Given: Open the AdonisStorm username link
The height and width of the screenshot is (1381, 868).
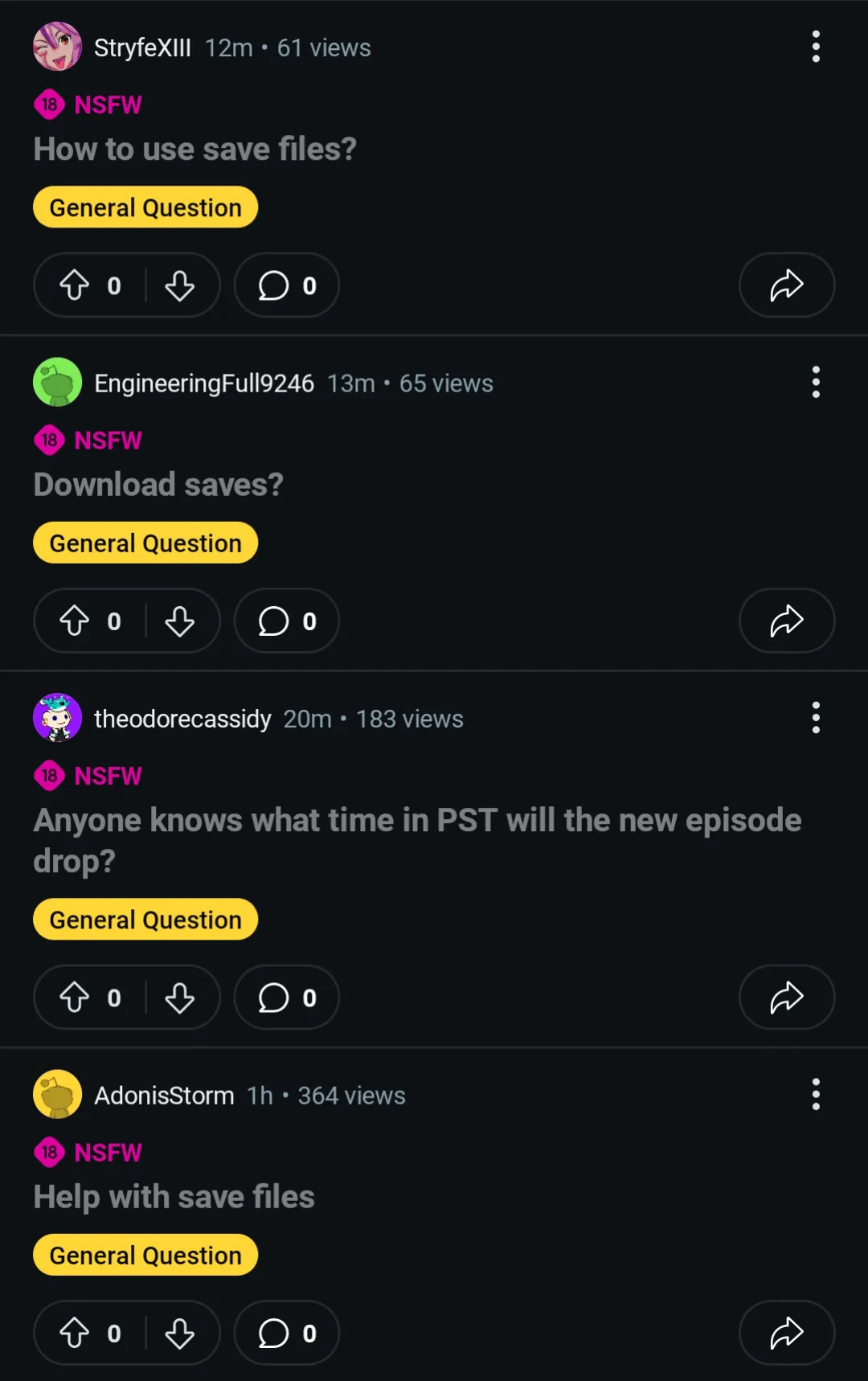Looking at the screenshot, I should [164, 1096].
